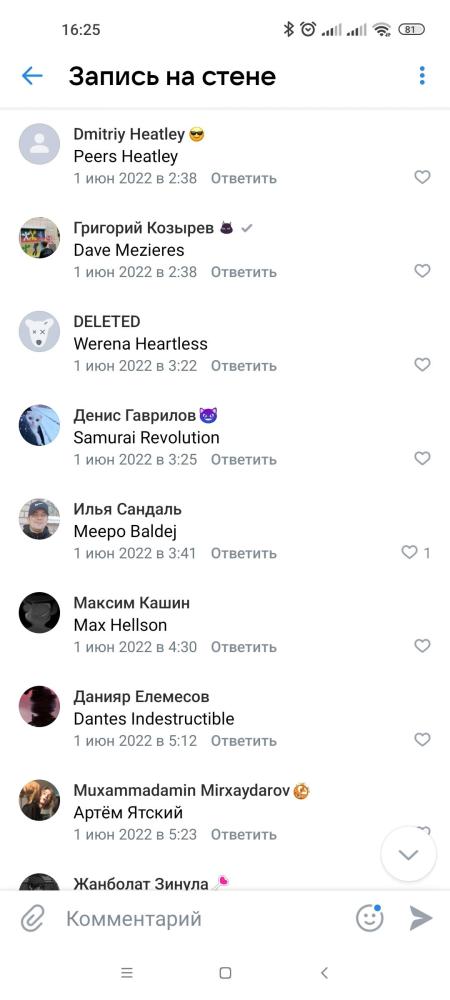Open Максим Кашин's avatar
450x1000 pixels.
[40, 612]
